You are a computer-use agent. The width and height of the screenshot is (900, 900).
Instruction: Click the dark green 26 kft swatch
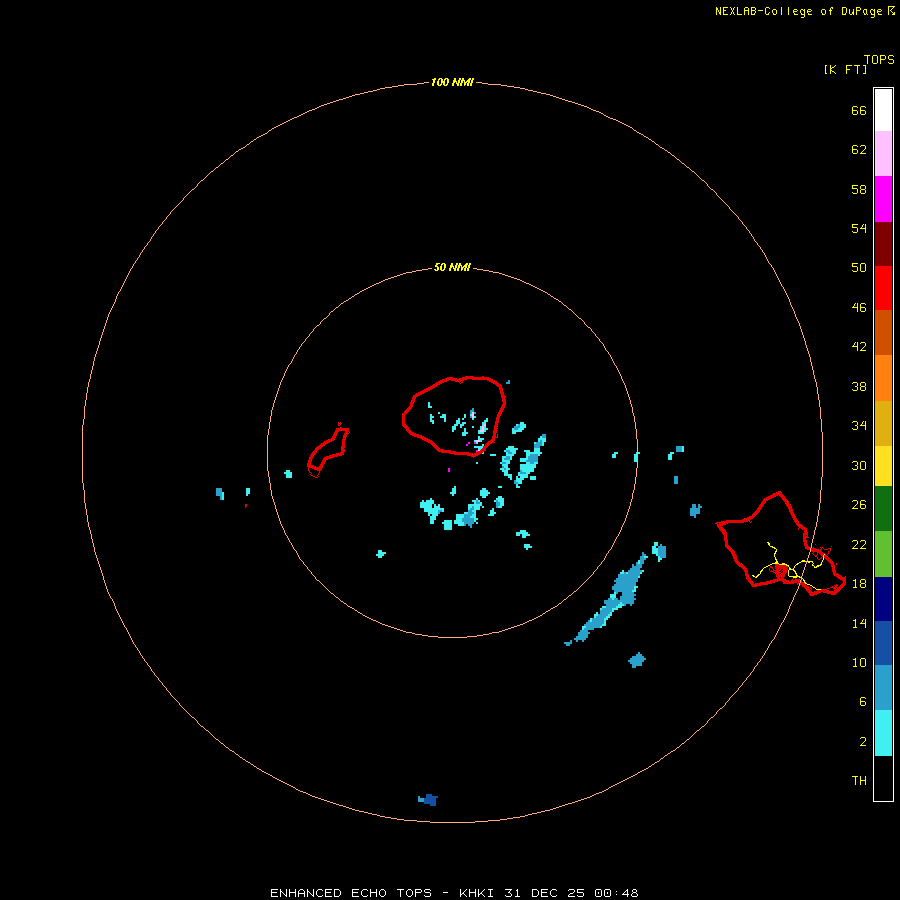click(883, 509)
